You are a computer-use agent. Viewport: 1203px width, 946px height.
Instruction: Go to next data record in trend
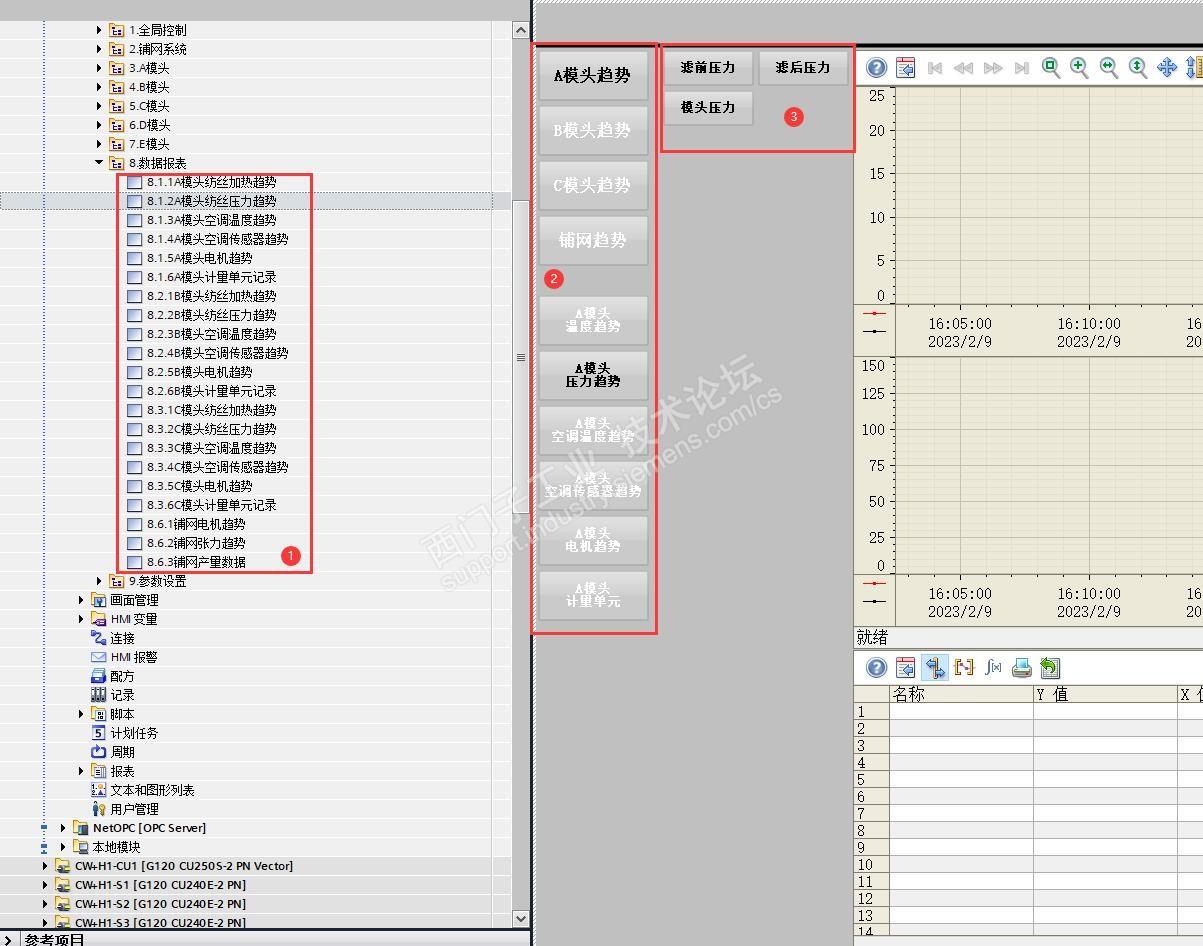(x=993, y=67)
